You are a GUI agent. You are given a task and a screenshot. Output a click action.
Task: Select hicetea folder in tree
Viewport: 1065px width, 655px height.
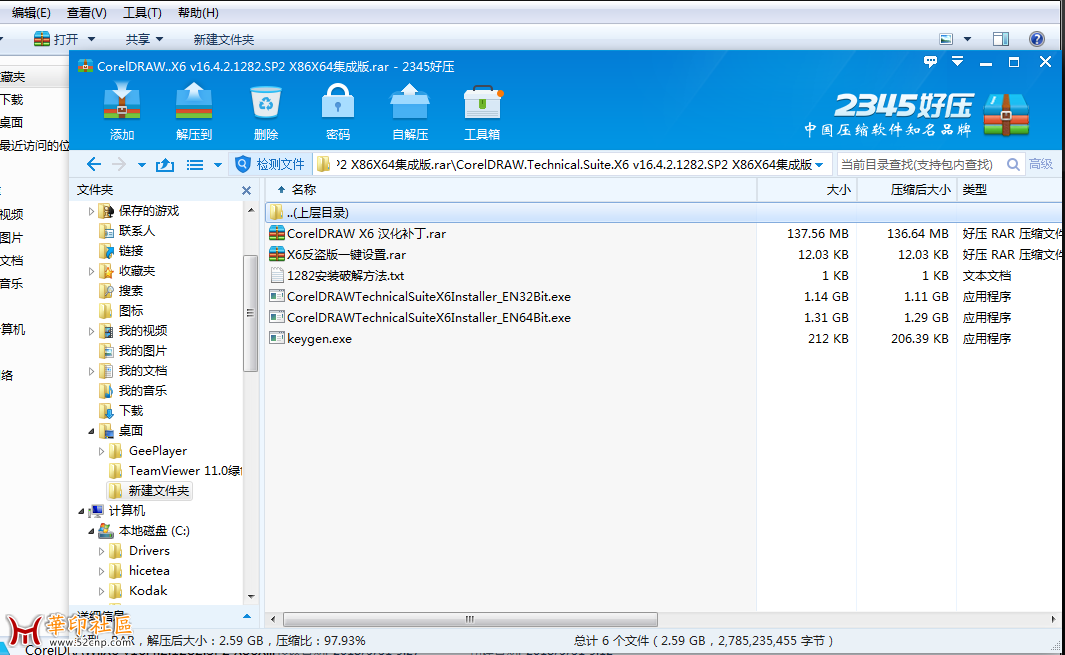(149, 571)
